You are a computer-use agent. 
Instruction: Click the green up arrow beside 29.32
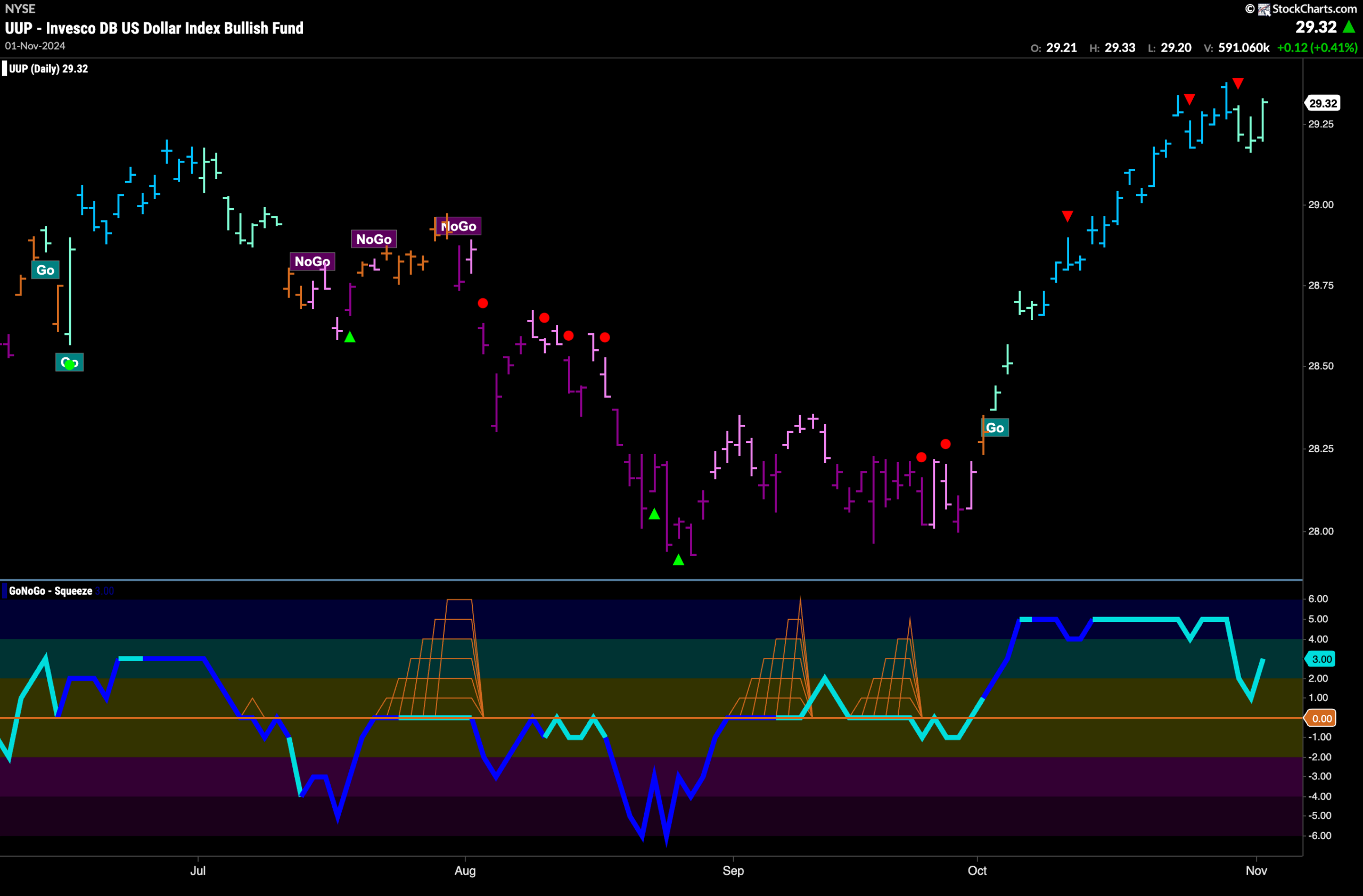click(1349, 27)
